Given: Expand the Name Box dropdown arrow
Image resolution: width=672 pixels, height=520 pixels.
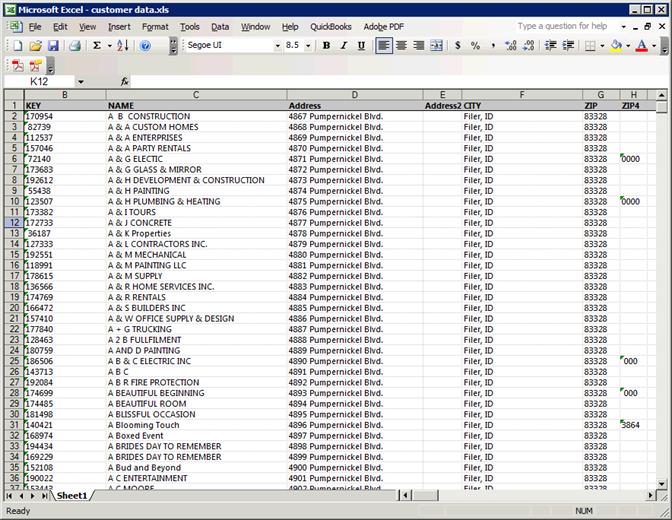Looking at the screenshot, I should tap(80, 81).
